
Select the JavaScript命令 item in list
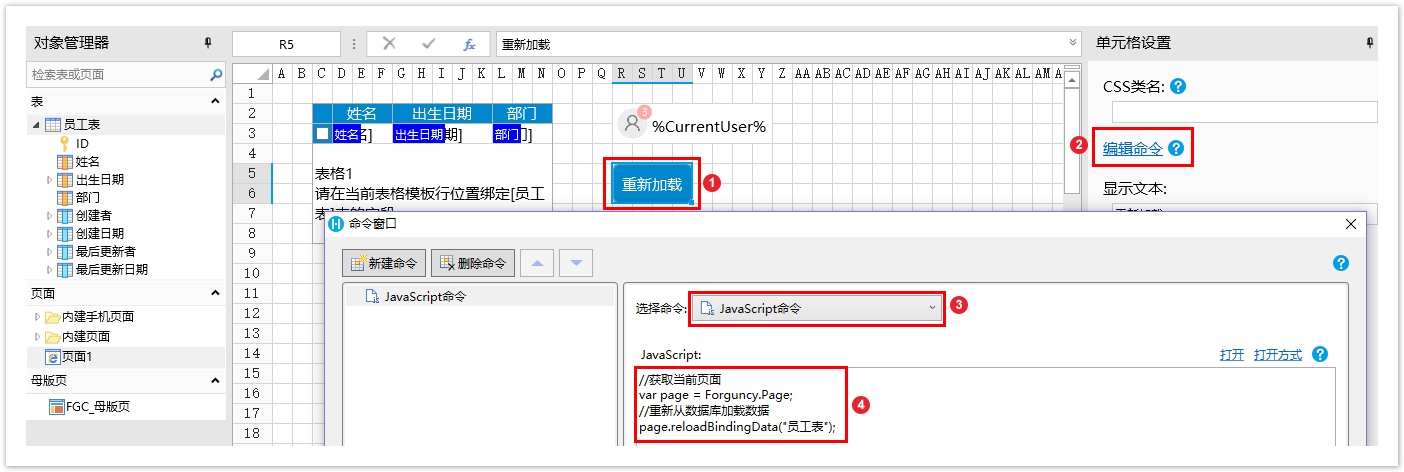pos(424,296)
